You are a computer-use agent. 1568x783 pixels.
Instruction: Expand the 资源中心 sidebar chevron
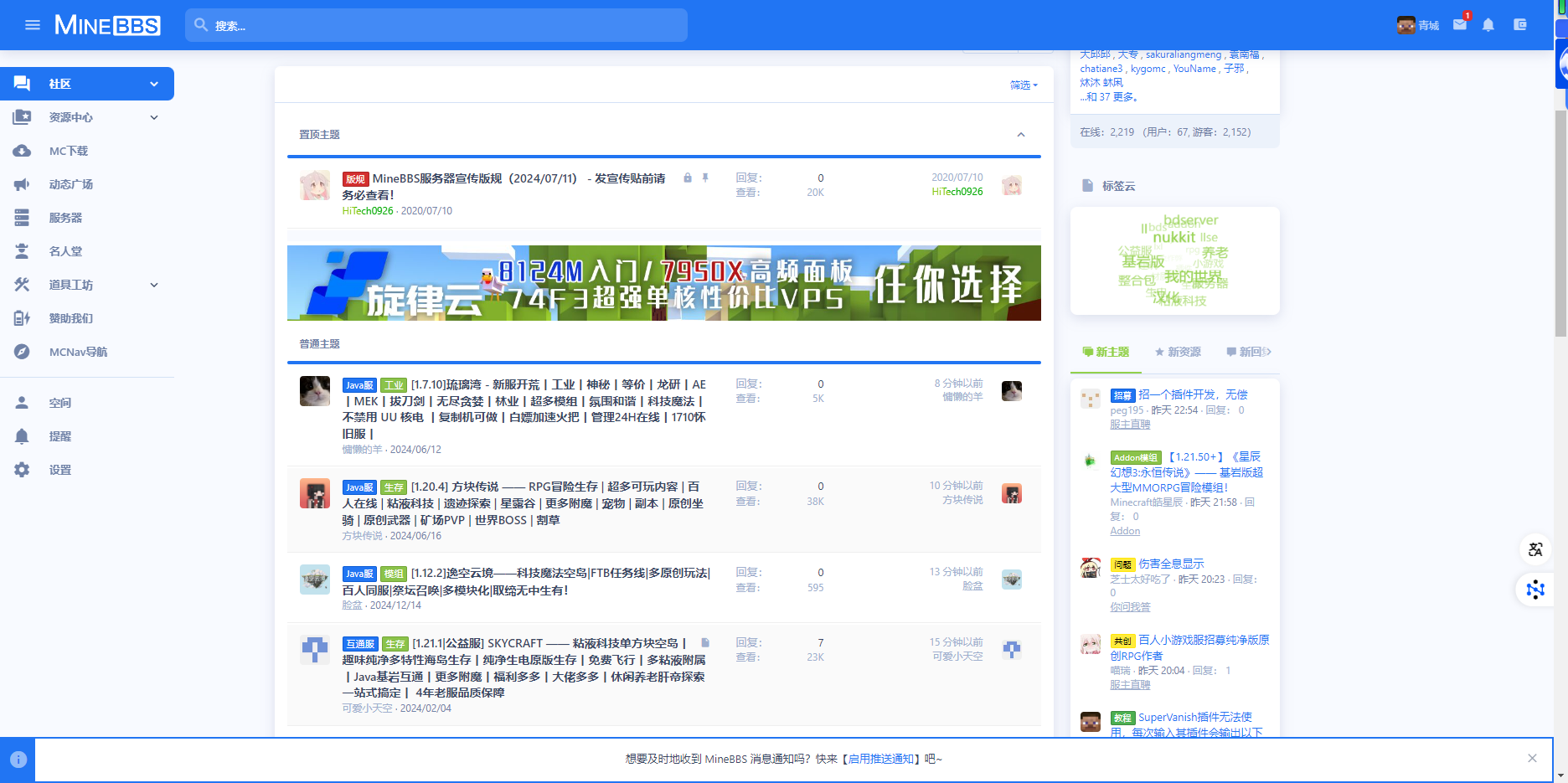154,117
